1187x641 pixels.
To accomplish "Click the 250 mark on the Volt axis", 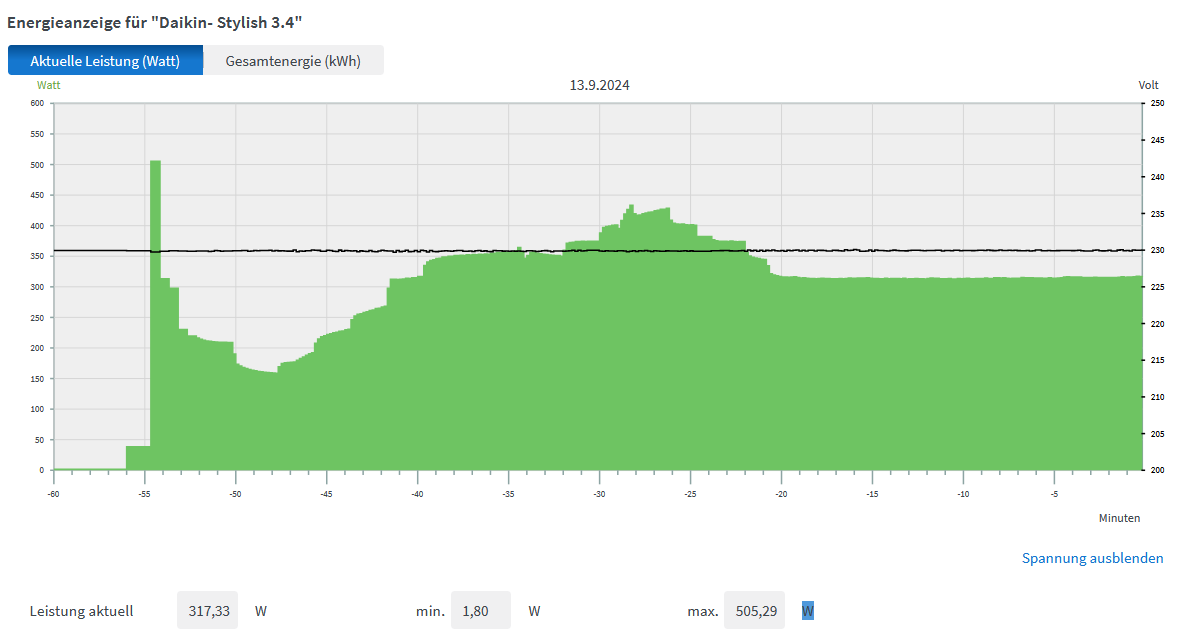I will point(1157,103).
